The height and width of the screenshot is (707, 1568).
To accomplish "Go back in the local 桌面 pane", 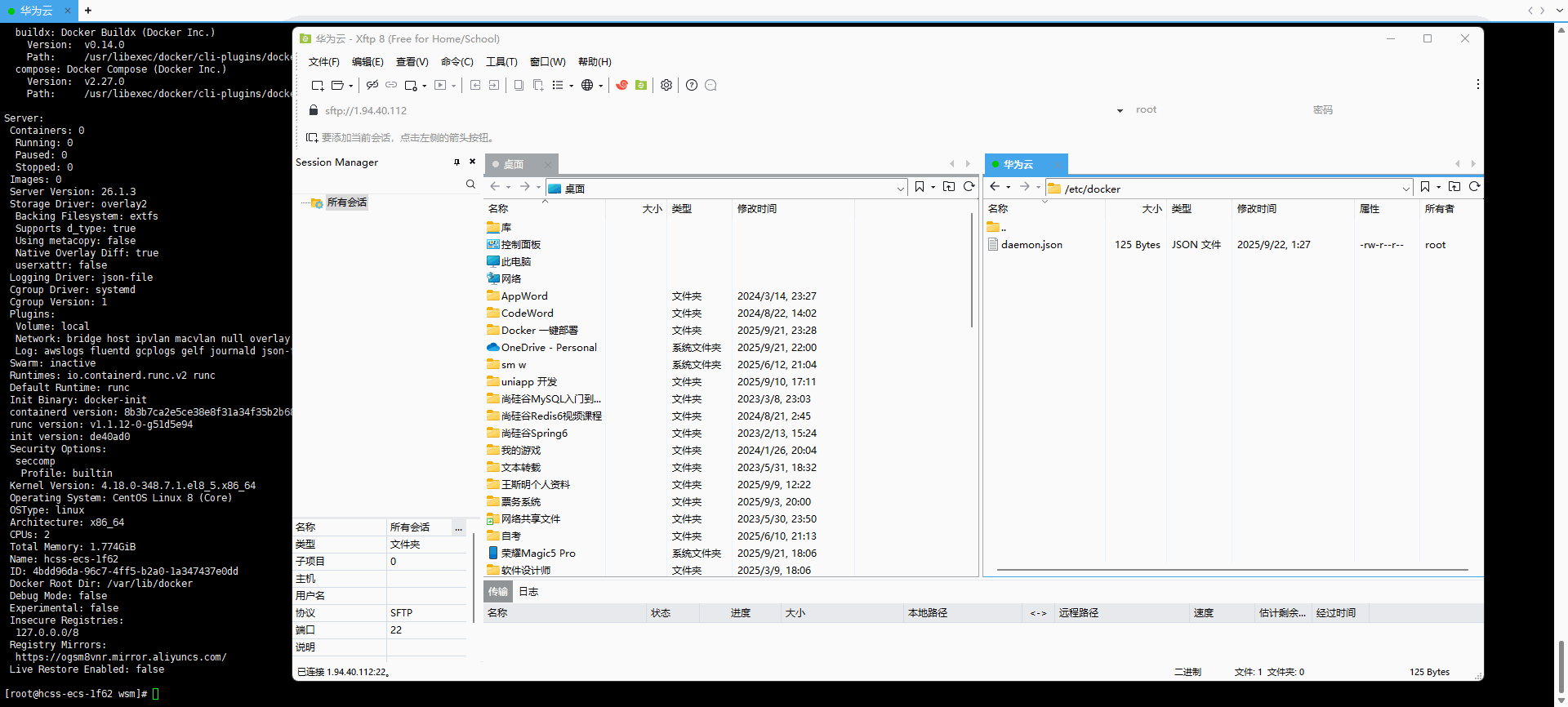I will pyautogui.click(x=495, y=187).
